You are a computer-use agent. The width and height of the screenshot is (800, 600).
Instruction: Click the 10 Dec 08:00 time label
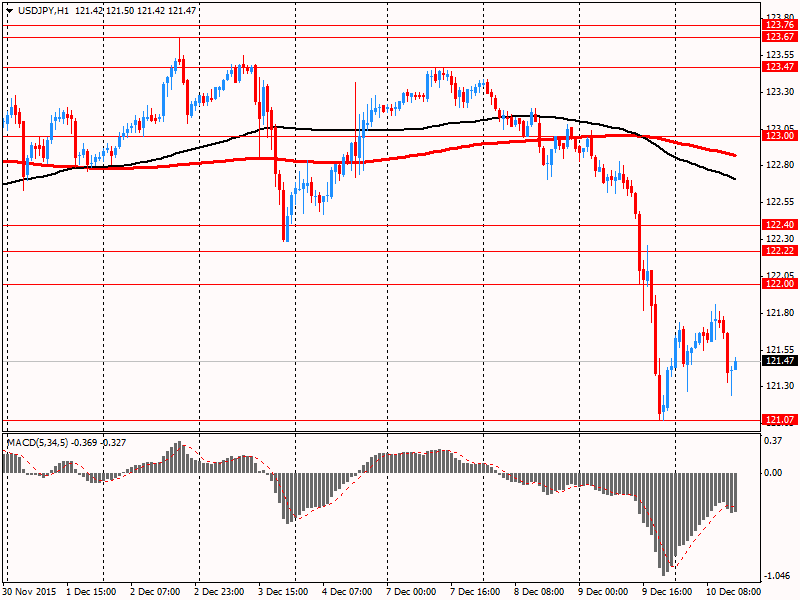point(732,591)
